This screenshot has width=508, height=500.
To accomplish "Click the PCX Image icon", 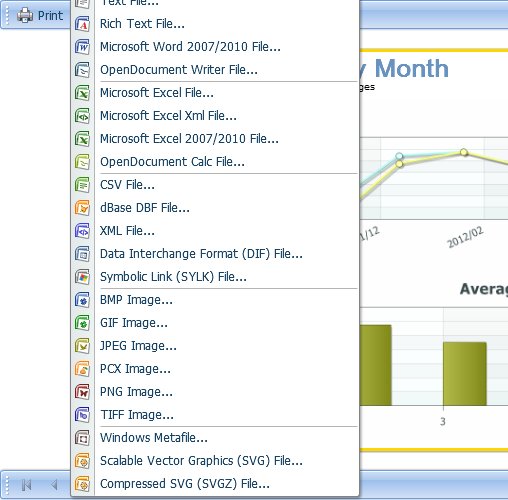I will (82, 369).
